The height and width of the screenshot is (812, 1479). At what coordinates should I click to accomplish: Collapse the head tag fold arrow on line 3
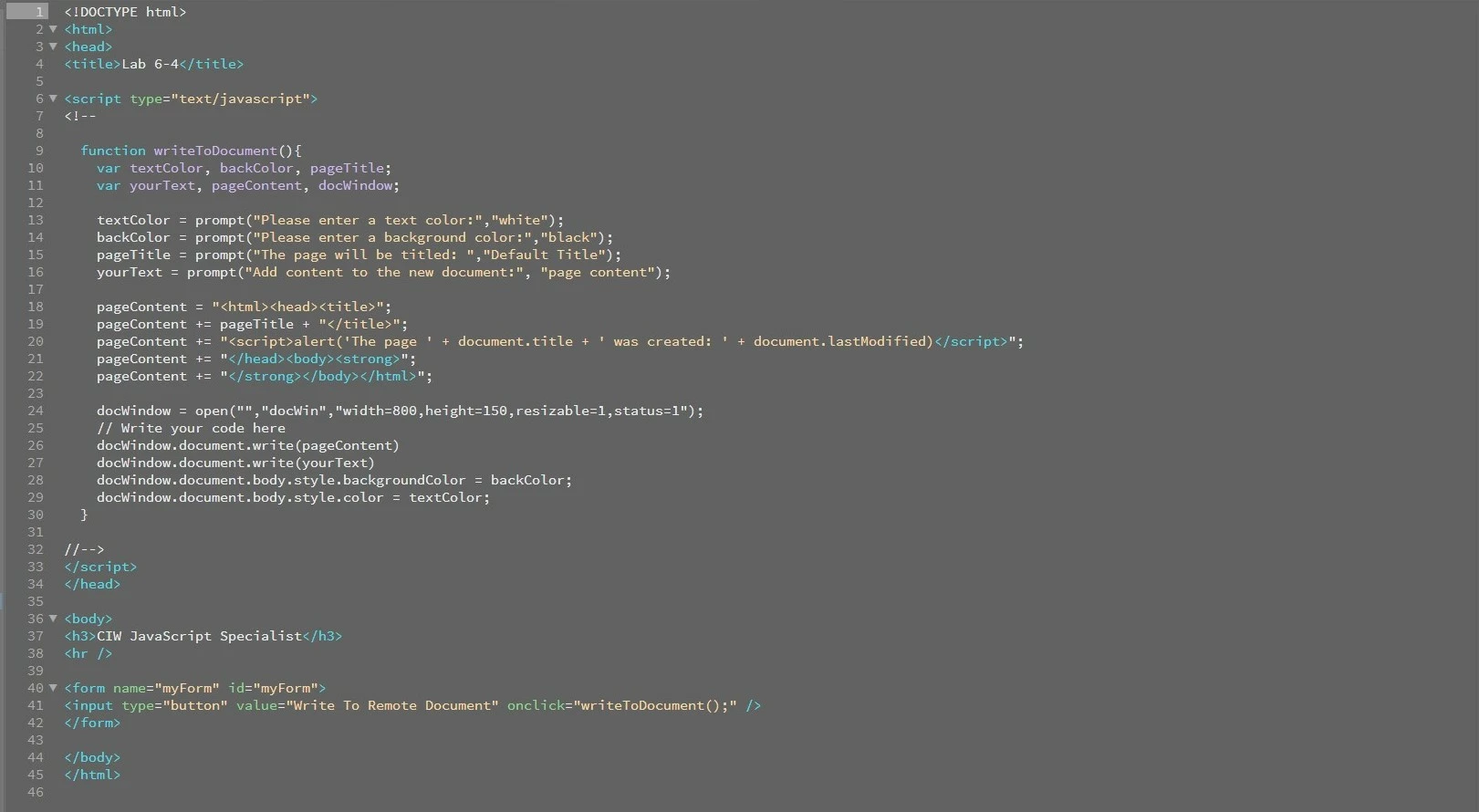(x=53, y=47)
